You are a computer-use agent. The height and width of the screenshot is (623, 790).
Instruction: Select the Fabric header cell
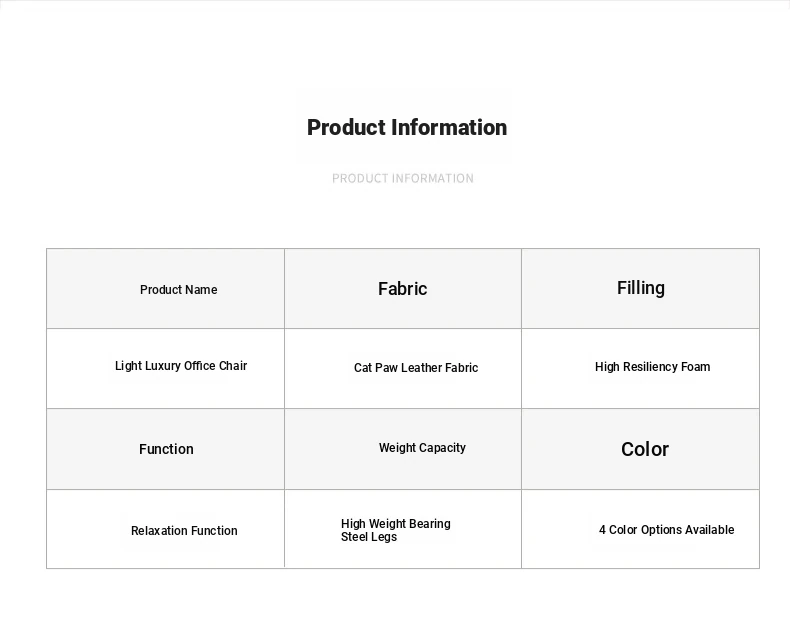(403, 289)
